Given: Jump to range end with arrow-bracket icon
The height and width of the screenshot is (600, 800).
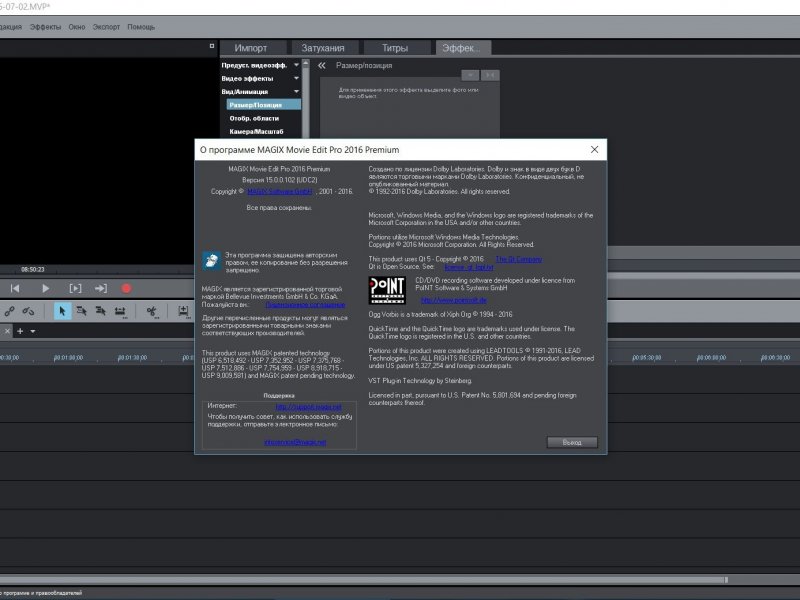Looking at the screenshot, I should click(101, 288).
